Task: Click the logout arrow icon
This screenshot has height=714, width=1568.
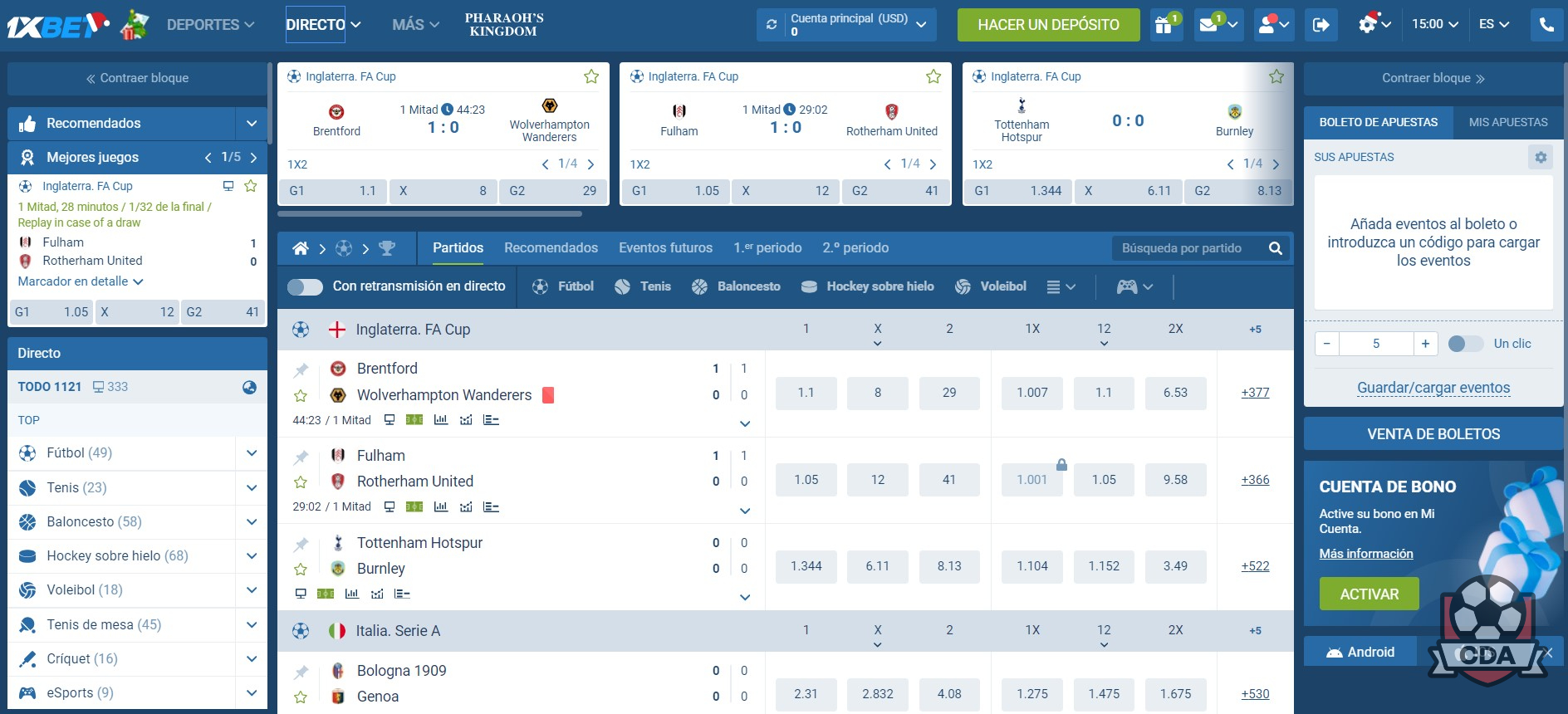Action: tap(1321, 25)
